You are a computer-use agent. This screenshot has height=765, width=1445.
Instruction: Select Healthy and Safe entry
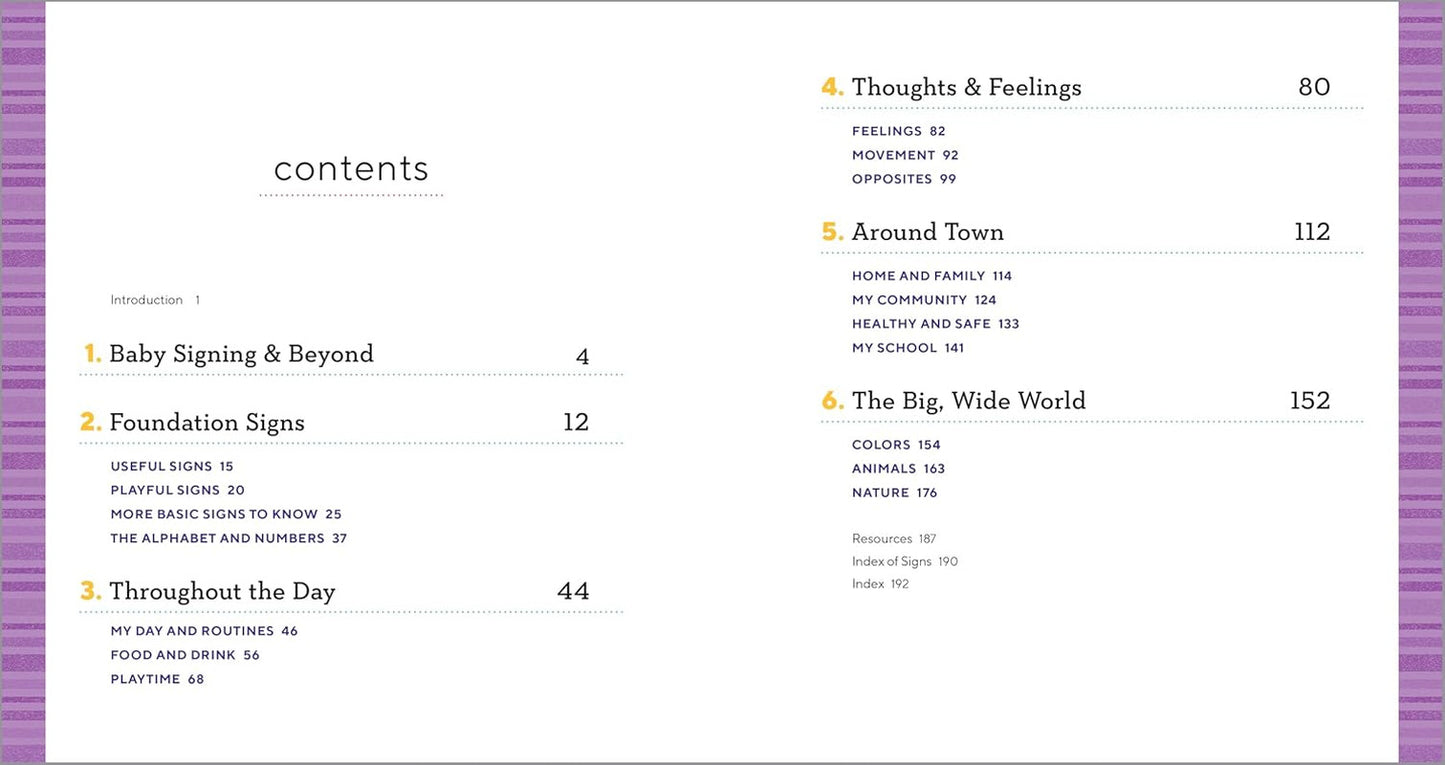pyautogui.click(x=921, y=324)
